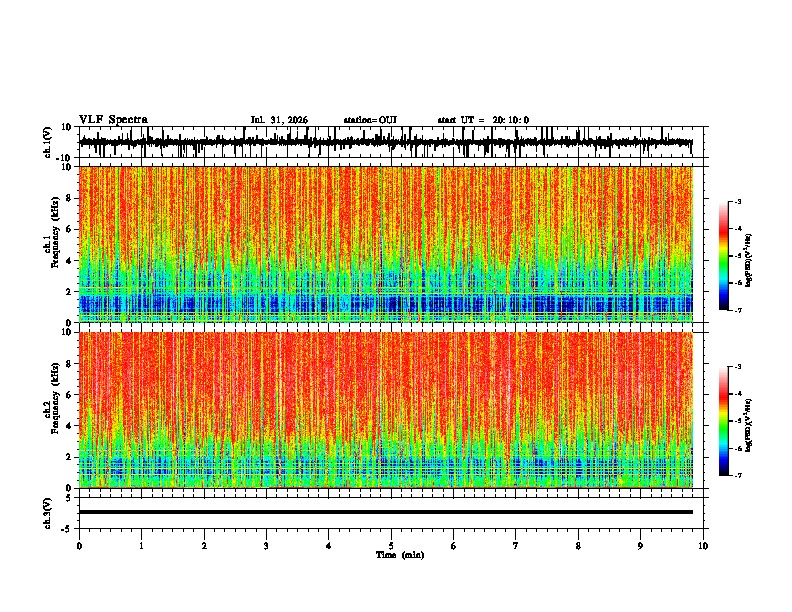792x612 pixels.
Task: Click the "VLF Spectra" plot title
Action: coord(113,120)
